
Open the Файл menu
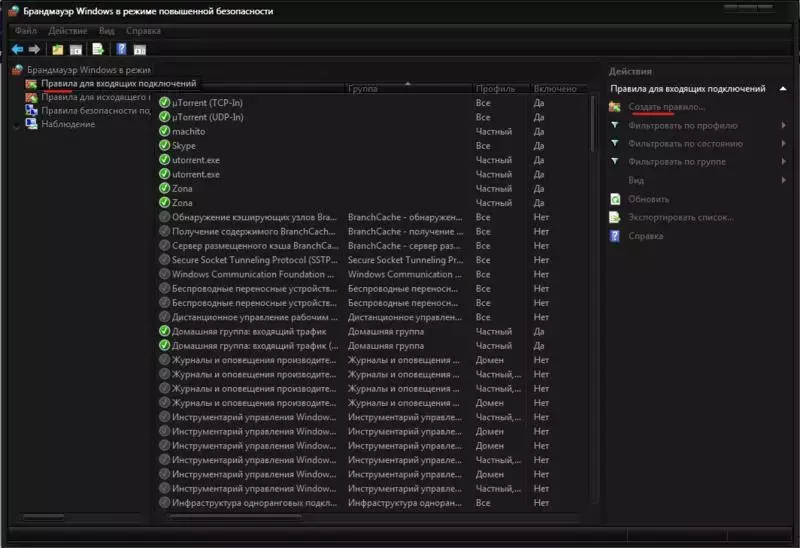coord(26,31)
